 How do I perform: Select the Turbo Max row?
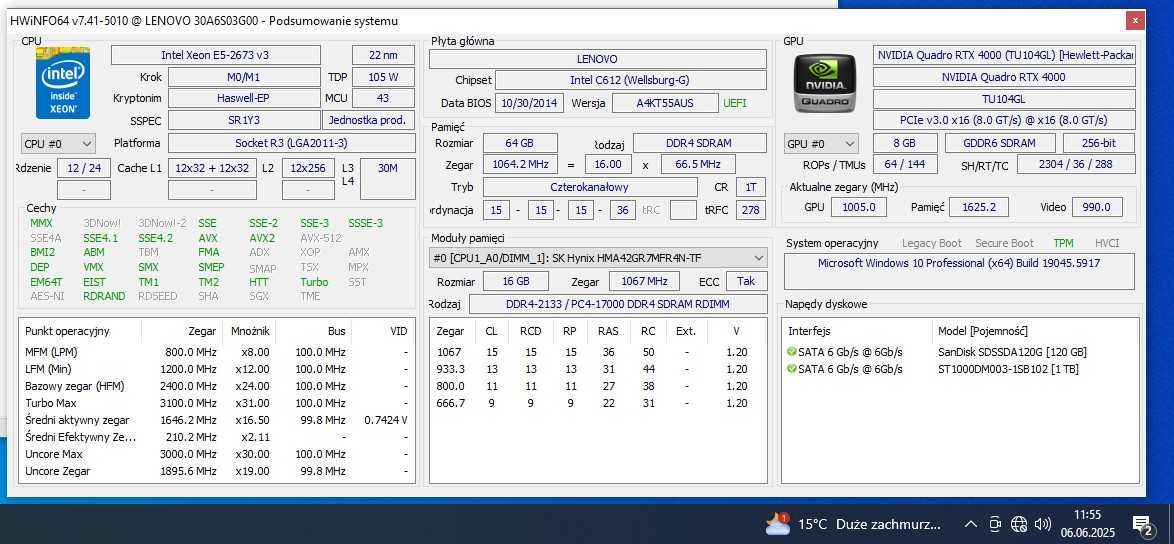click(216, 403)
